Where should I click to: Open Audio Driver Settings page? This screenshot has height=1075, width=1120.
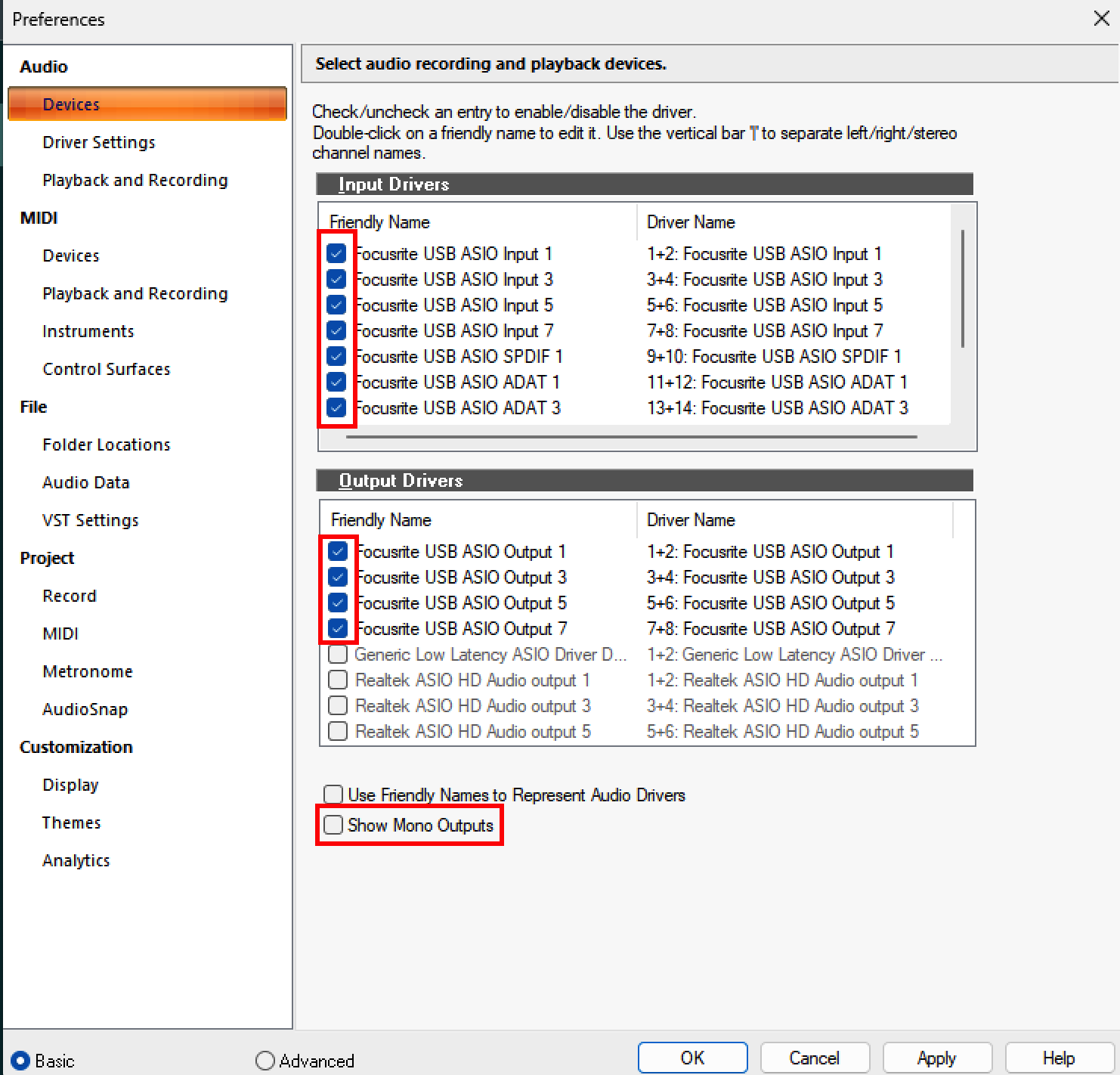(98, 142)
